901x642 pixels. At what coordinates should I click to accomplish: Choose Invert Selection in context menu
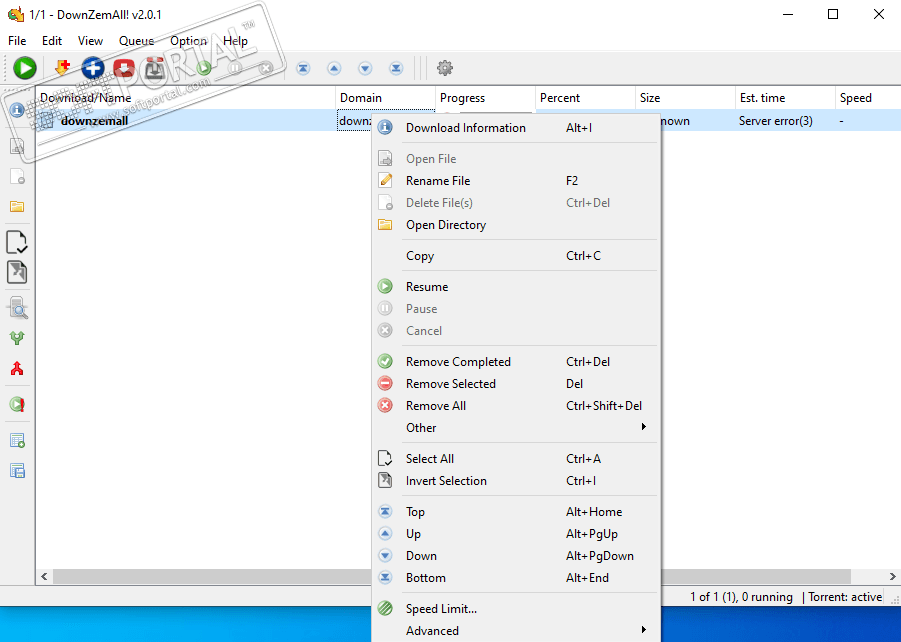pos(516,480)
